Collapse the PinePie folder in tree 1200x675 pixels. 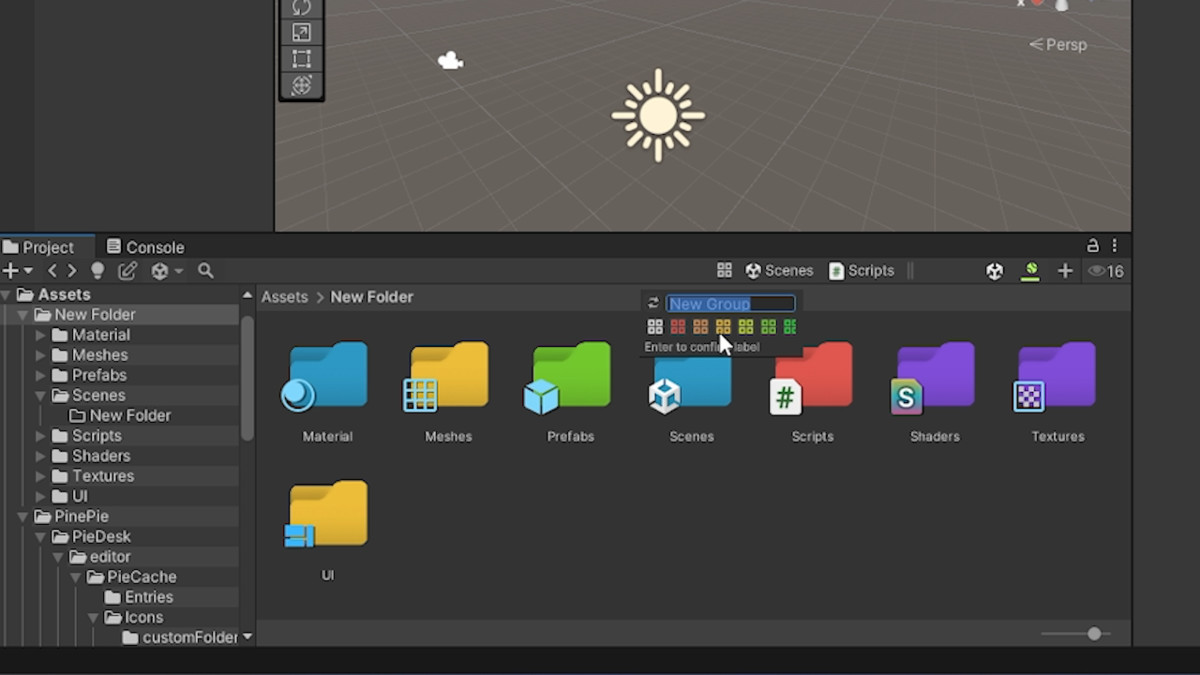(x=23, y=517)
